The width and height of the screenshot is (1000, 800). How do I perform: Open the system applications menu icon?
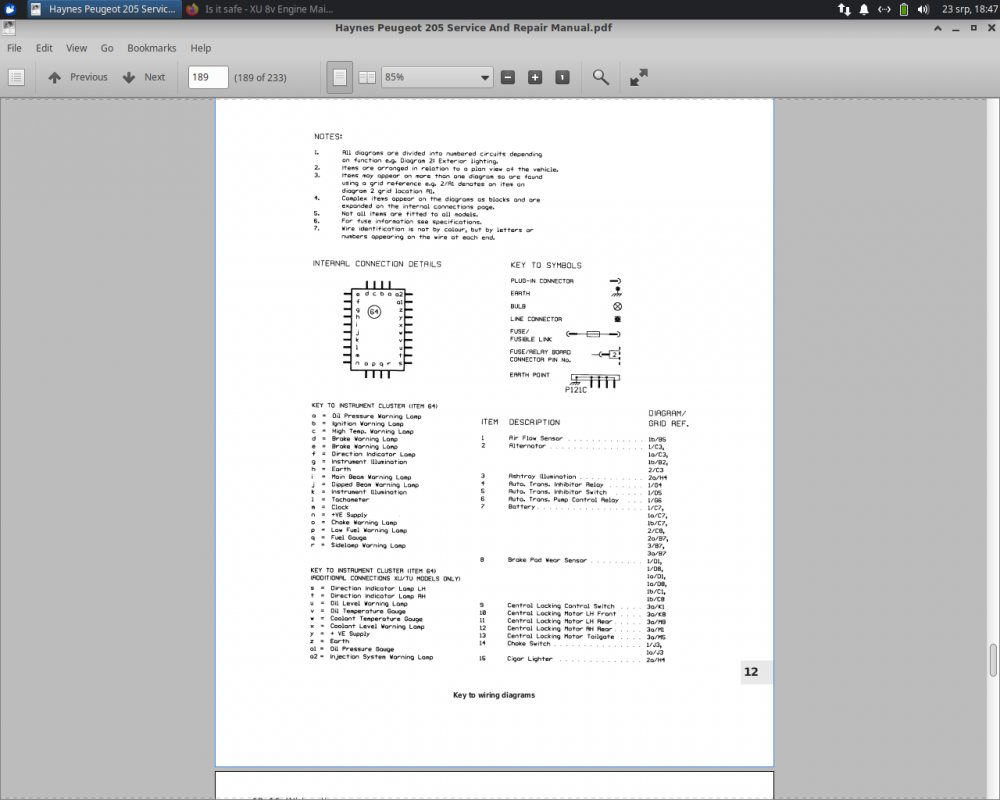(x=10, y=9)
